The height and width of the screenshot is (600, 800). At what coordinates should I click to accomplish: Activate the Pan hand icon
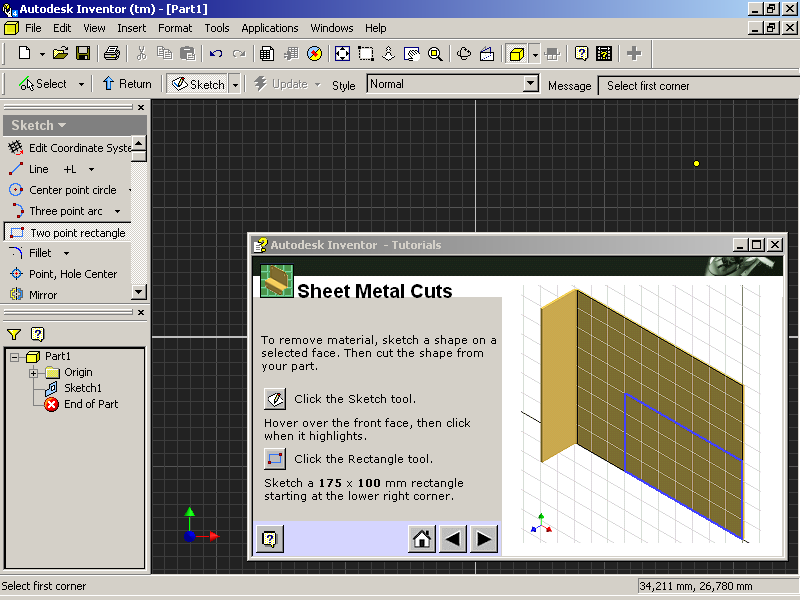point(412,54)
